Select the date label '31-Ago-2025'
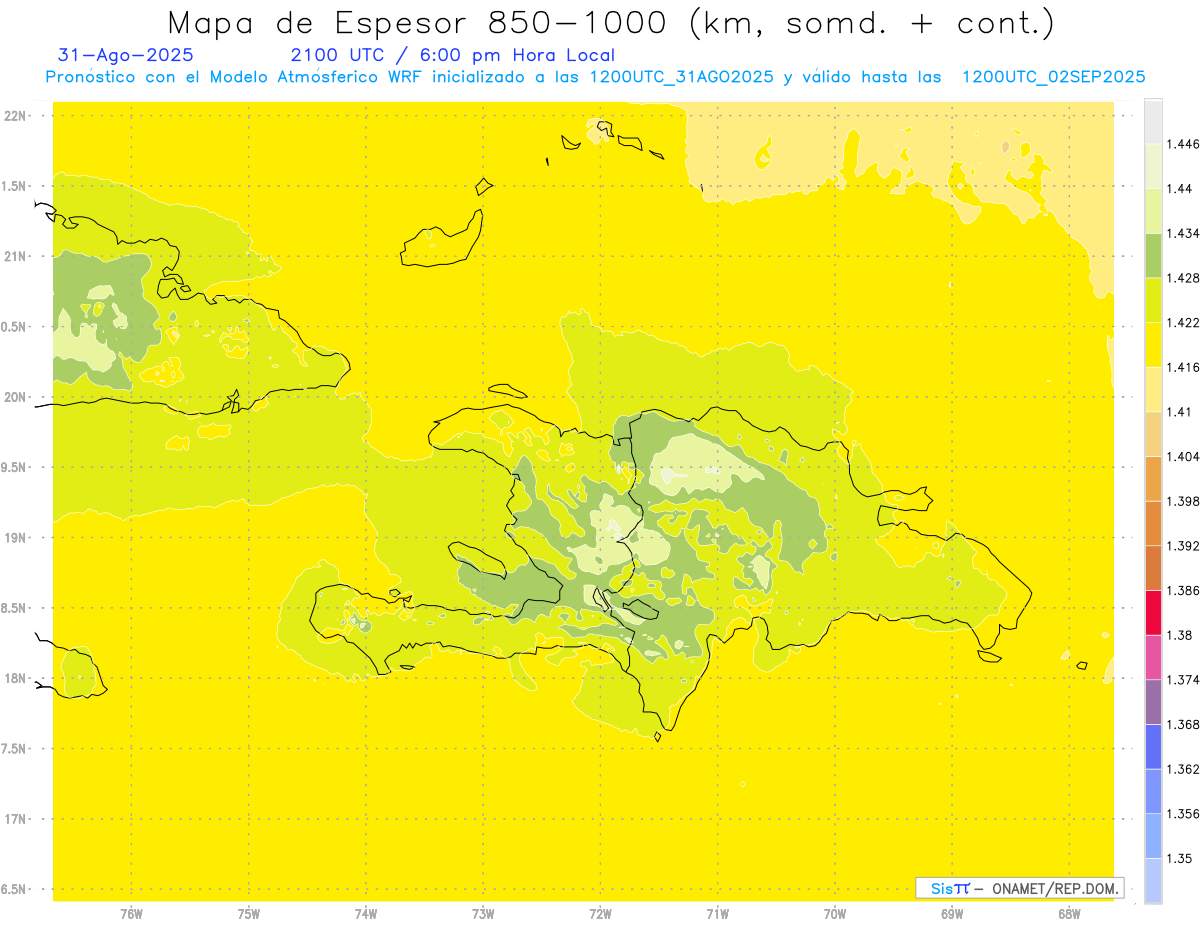 [x=126, y=56]
